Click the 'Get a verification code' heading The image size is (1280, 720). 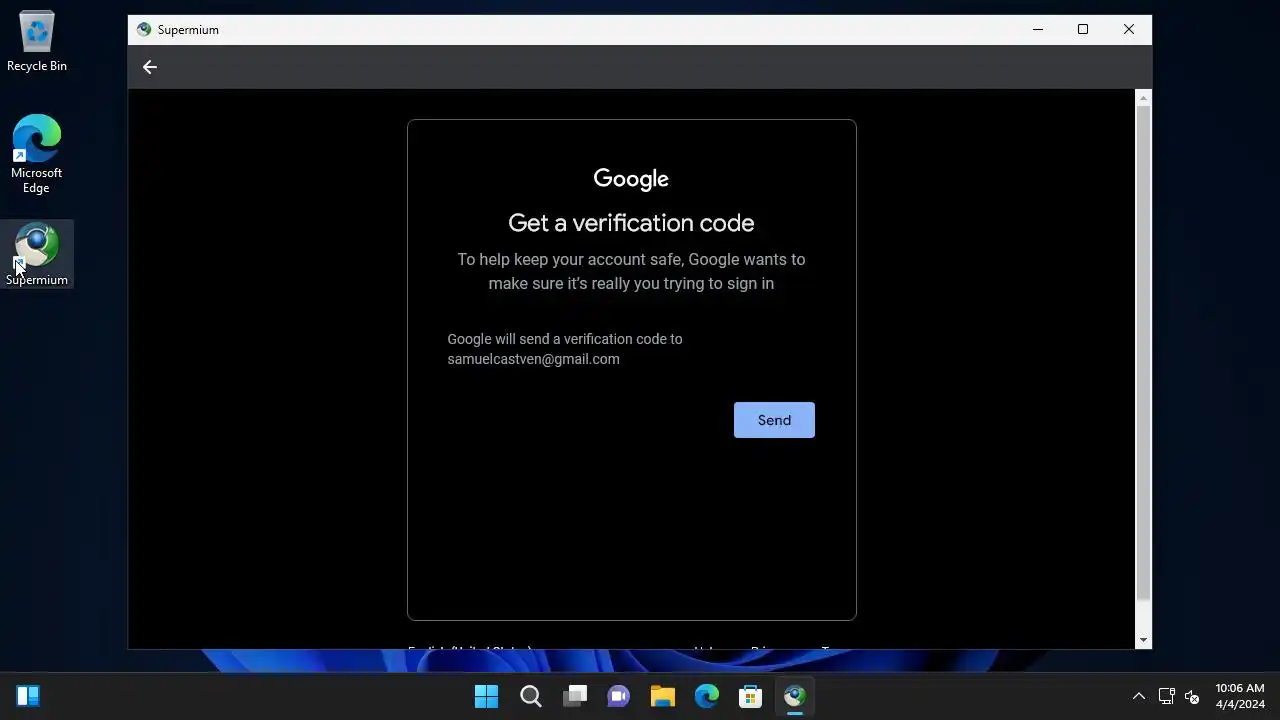click(631, 223)
